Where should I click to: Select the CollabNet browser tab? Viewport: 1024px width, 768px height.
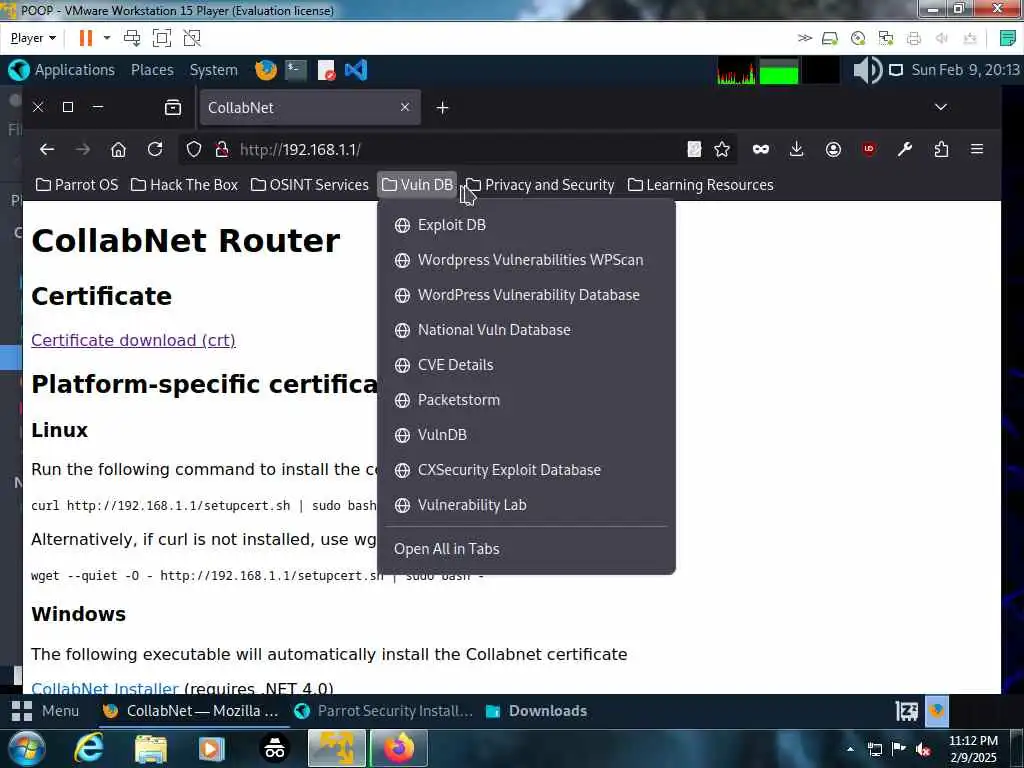coord(310,107)
